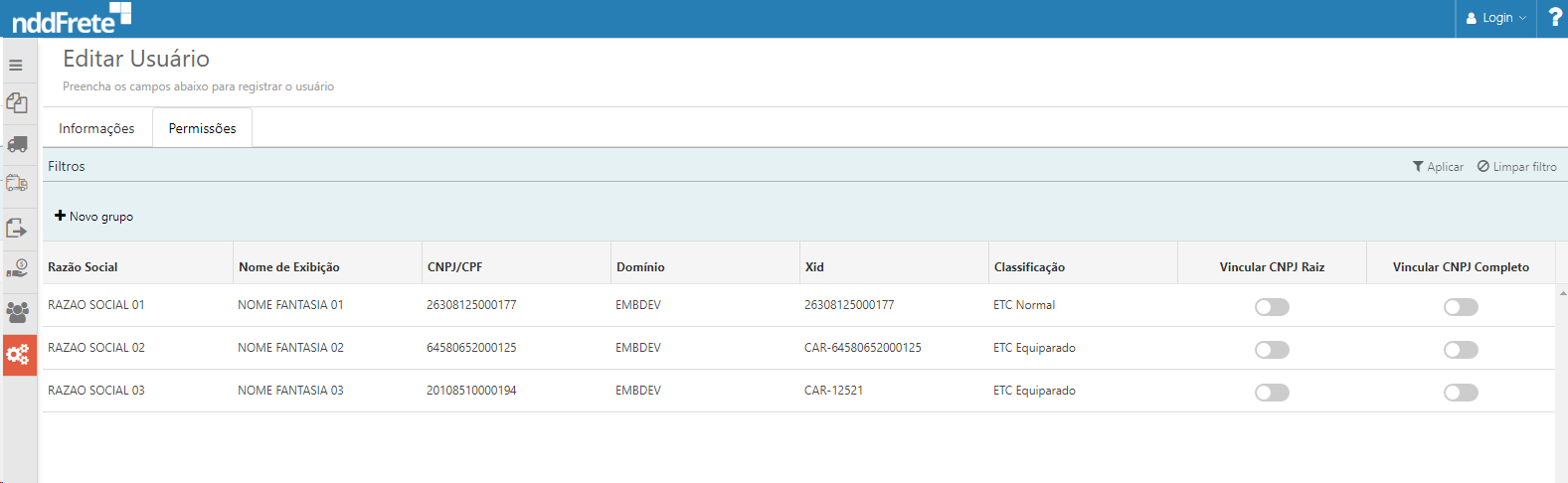
Task: Enable Vincular CNPJ Completo for RAZAO SOCIAL 01
Action: pyautogui.click(x=1461, y=307)
